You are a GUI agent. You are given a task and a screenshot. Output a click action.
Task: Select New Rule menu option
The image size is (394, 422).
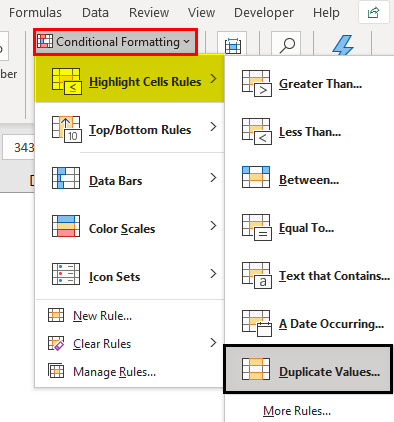click(x=102, y=315)
